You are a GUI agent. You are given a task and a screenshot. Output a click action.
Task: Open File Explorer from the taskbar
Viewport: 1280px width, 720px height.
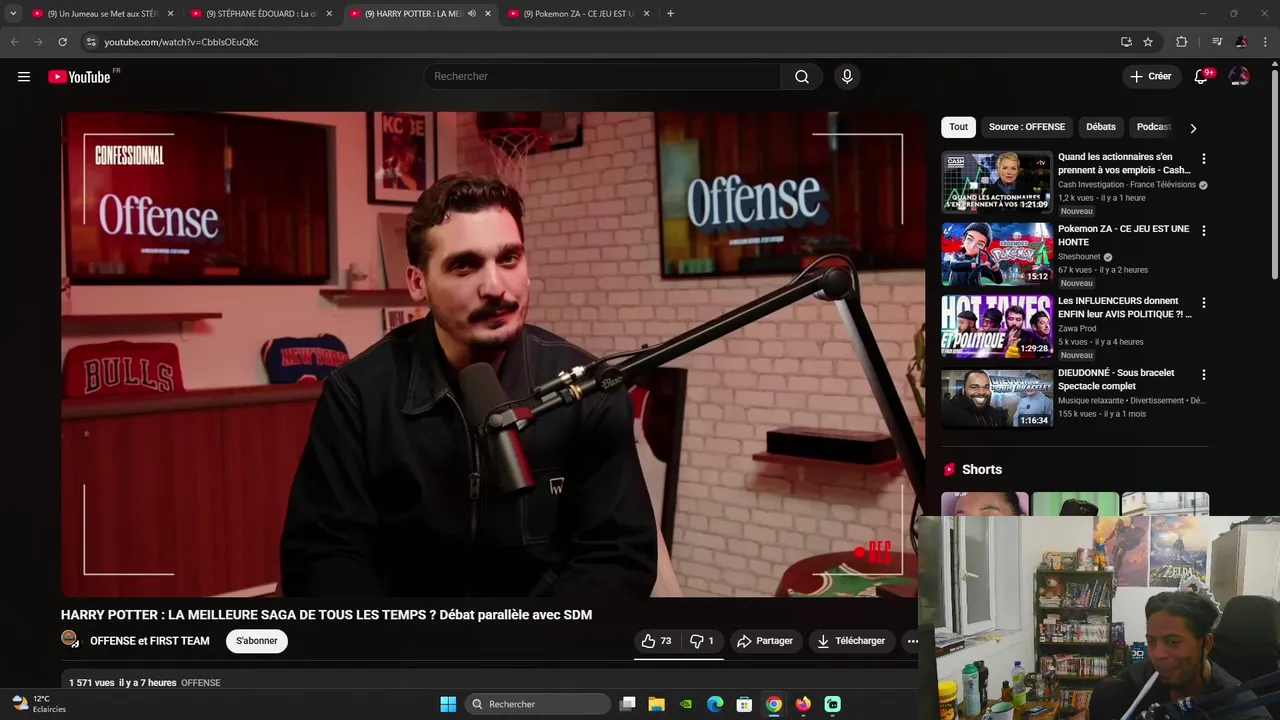point(656,704)
